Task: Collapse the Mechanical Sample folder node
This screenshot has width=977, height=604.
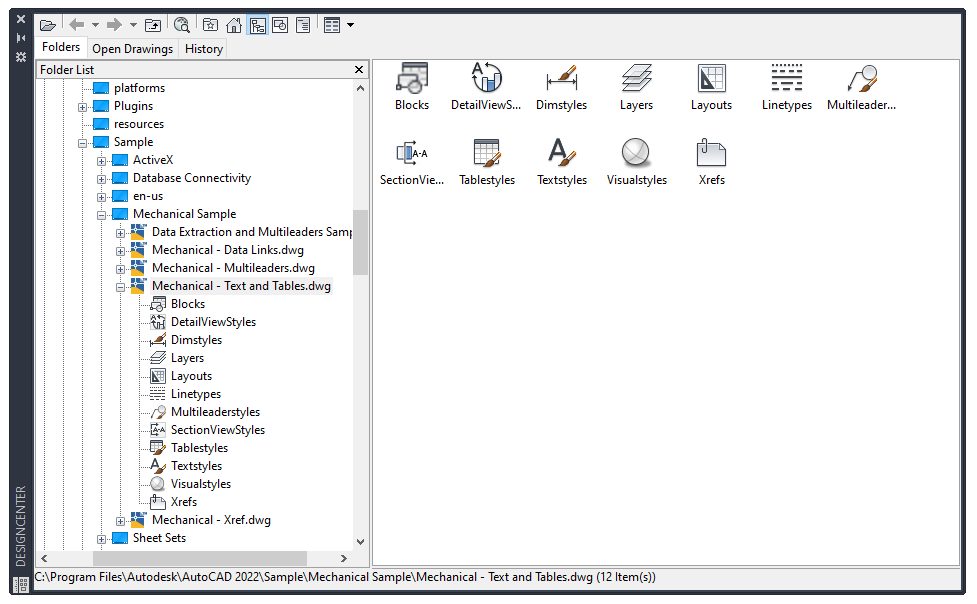Action: tap(102, 216)
